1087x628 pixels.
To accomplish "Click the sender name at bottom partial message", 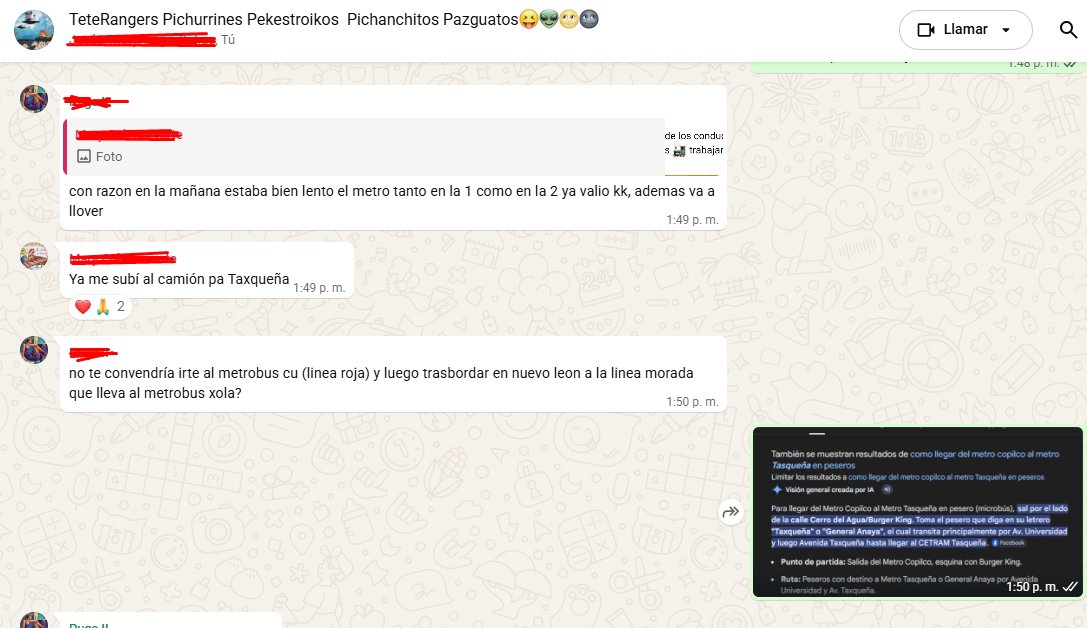I will pyautogui.click(x=89, y=625).
